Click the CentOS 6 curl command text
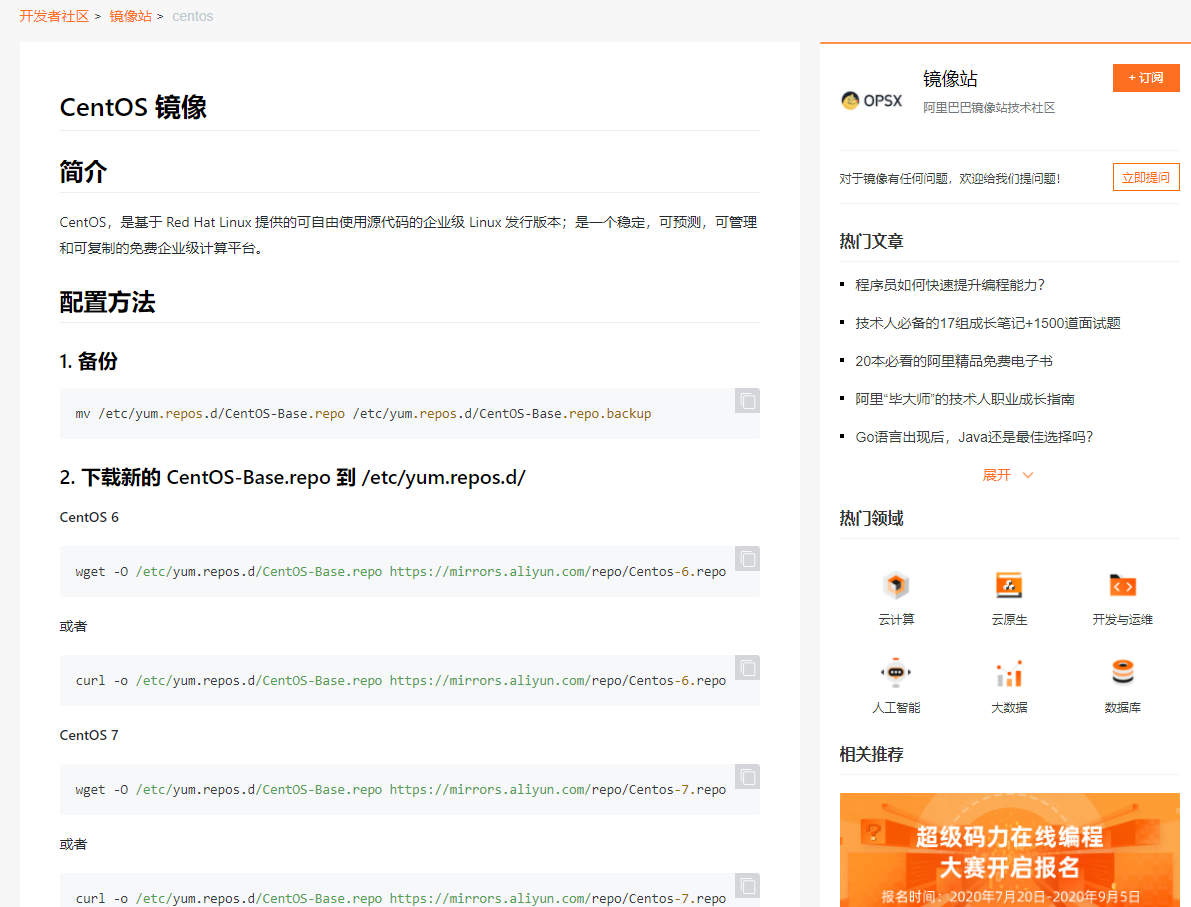The image size is (1191, 907). 400,681
